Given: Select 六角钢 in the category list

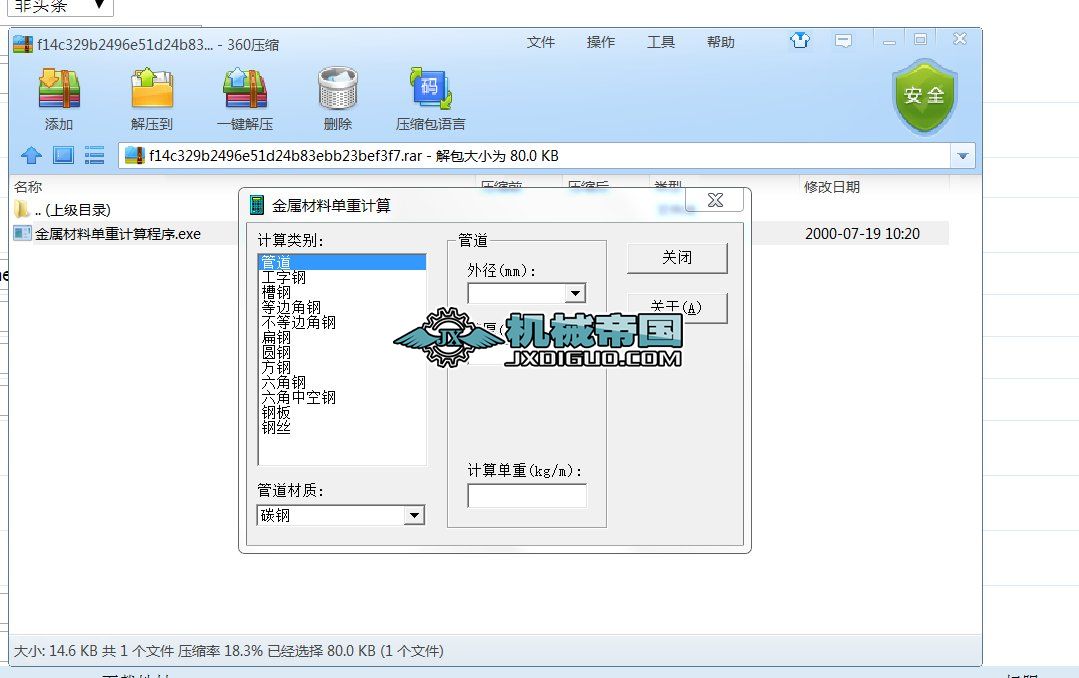Looking at the screenshot, I should (342, 382).
